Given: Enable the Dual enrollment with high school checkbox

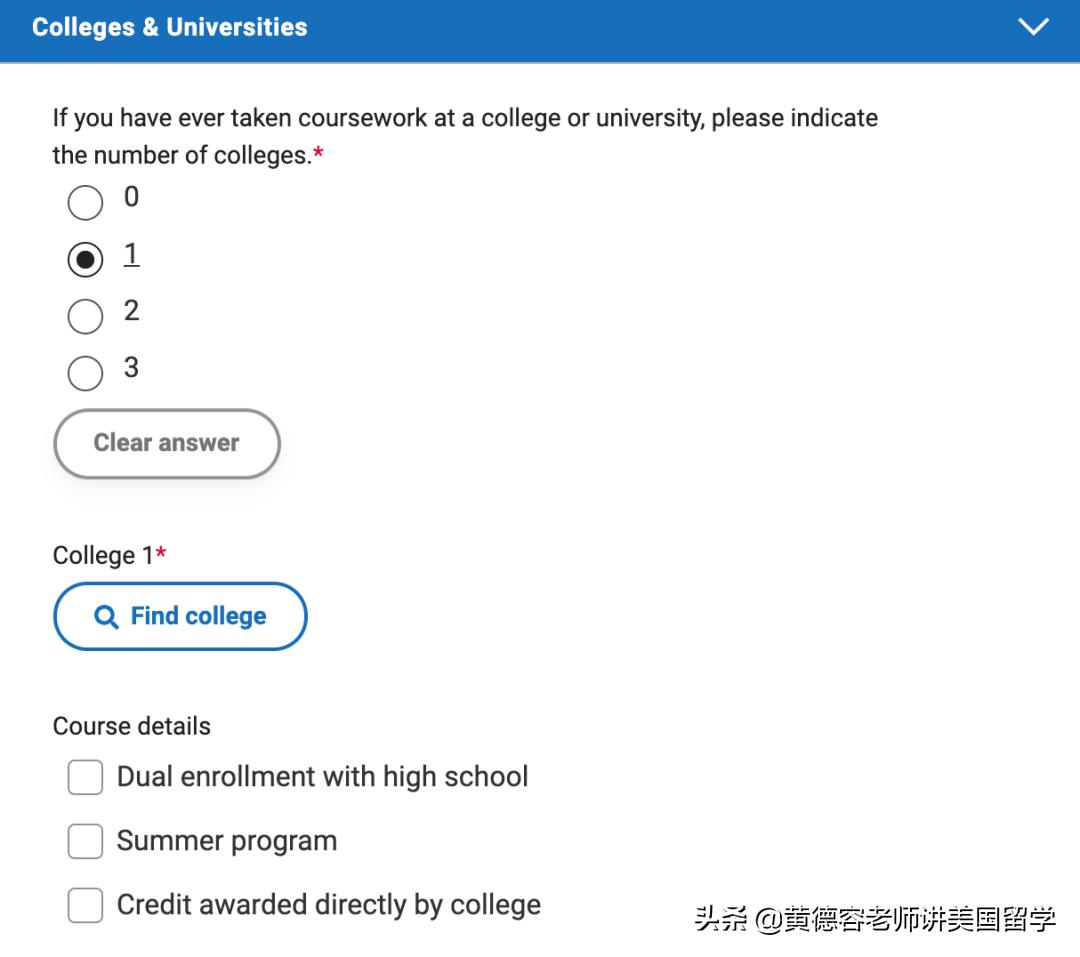Looking at the screenshot, I should pyautogui.click(x=85, y=777).
